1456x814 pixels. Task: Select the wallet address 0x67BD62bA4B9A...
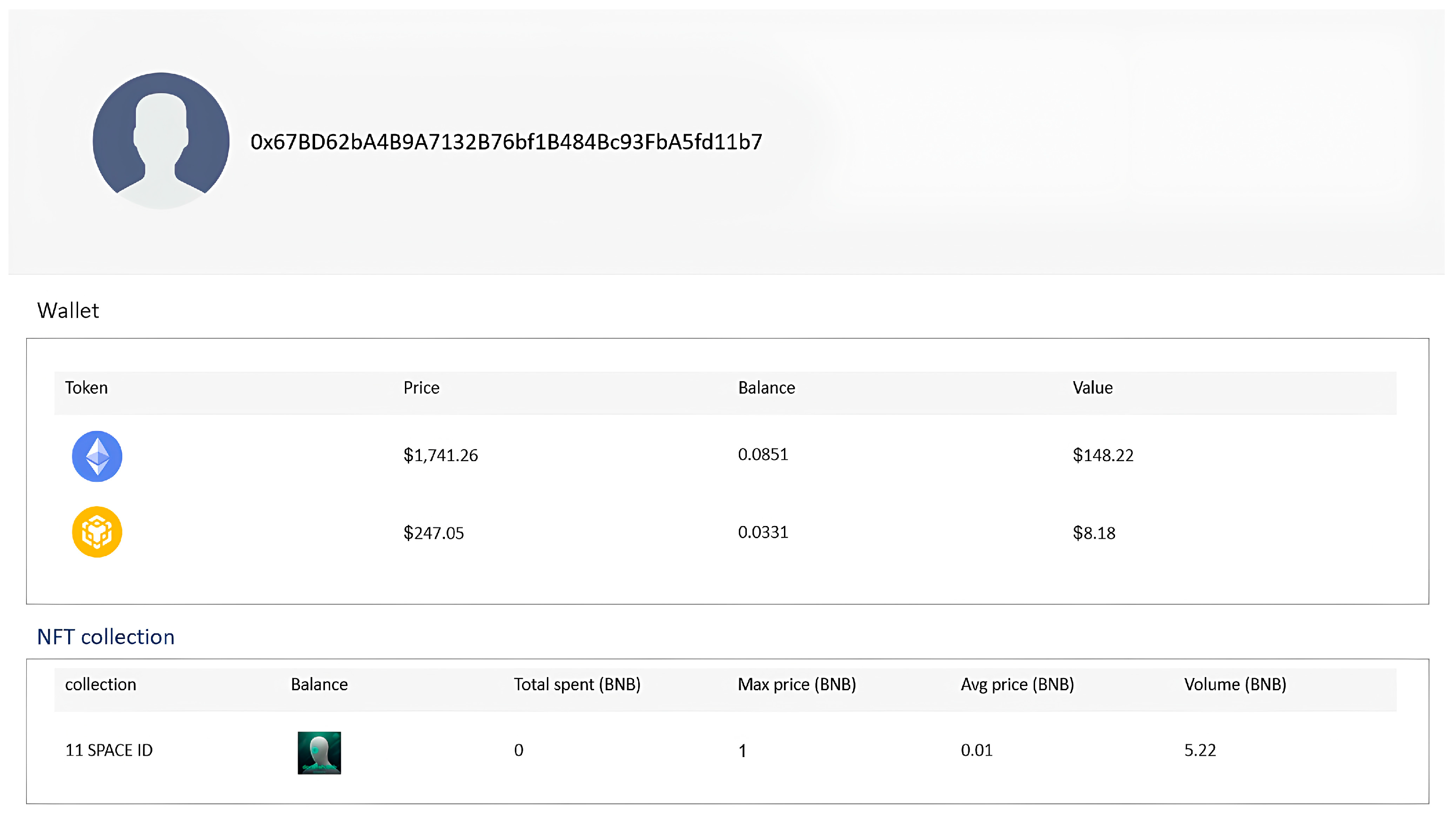506,142
